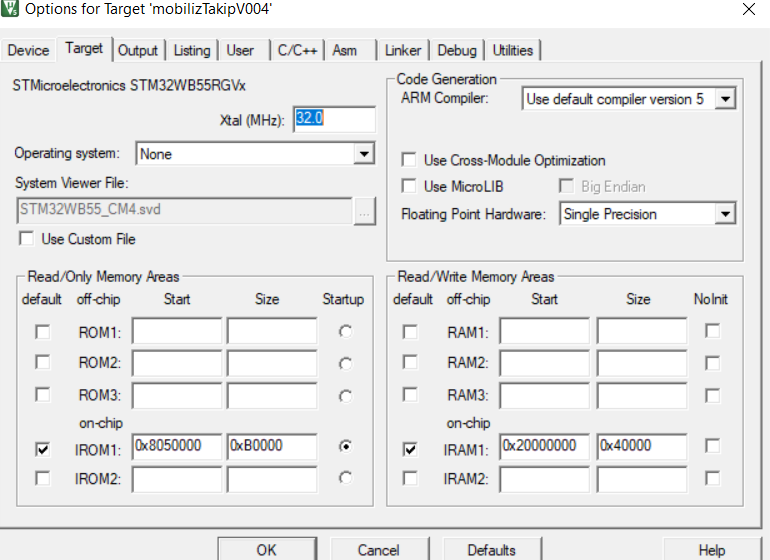Click the RAM1 Start field
Image resolution: width=770 pixels, height=560 pixels.
click(544, 331)
